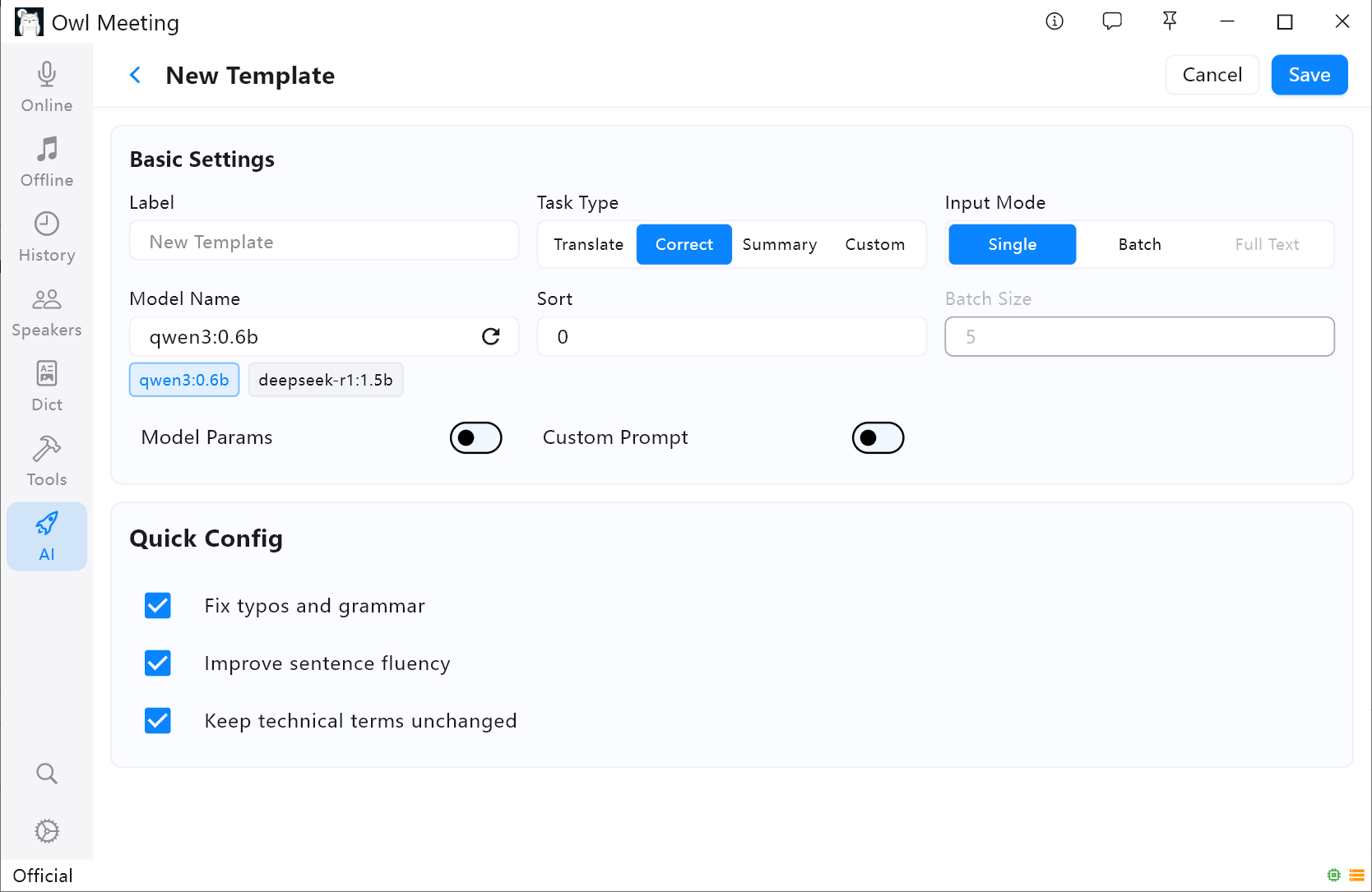Enable the Custom Prompt switch
The height and width of the screenshot is (892, 1372).
[878, 437]
